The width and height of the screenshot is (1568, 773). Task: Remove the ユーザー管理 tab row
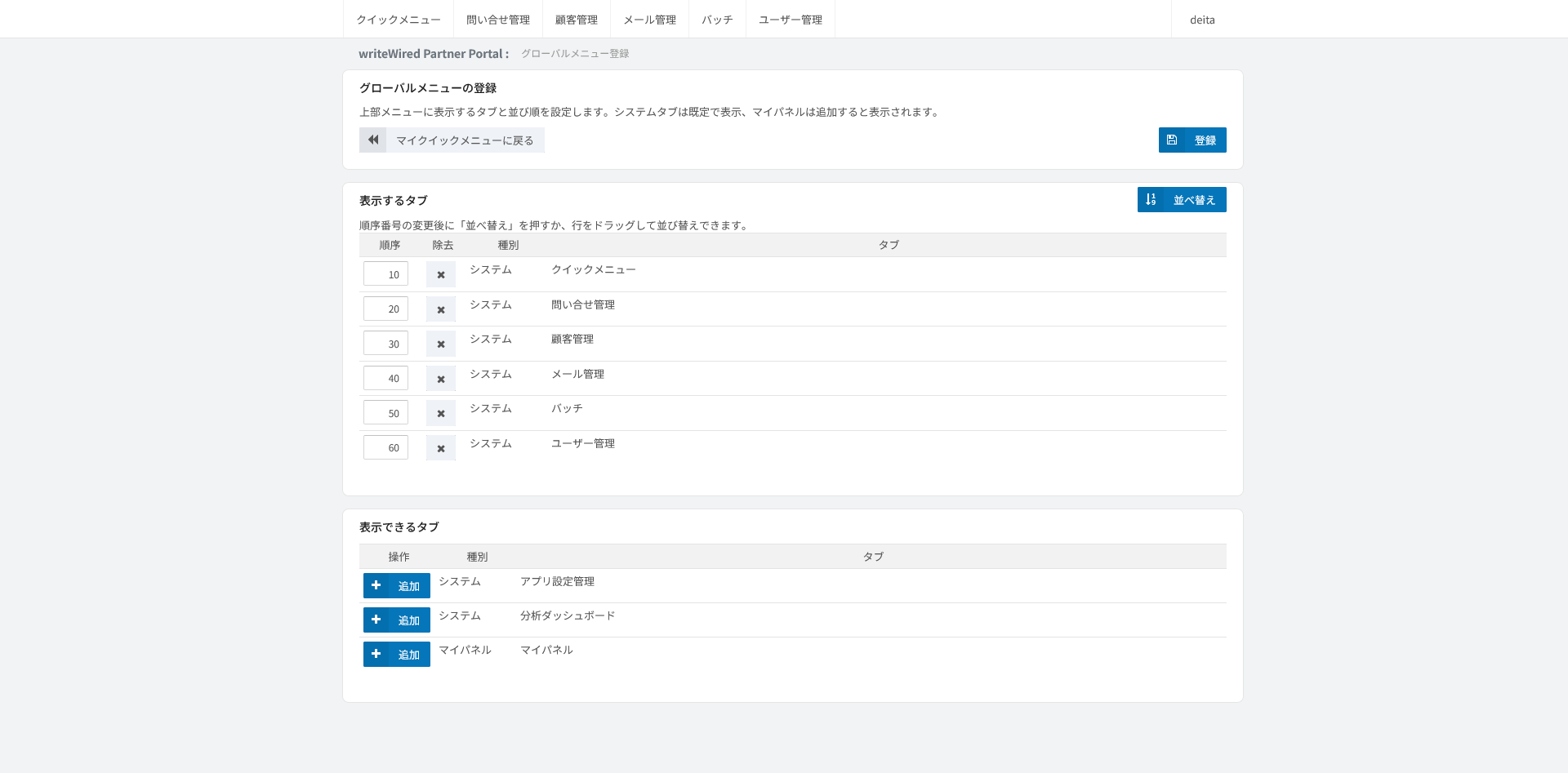tap(441, 449)
